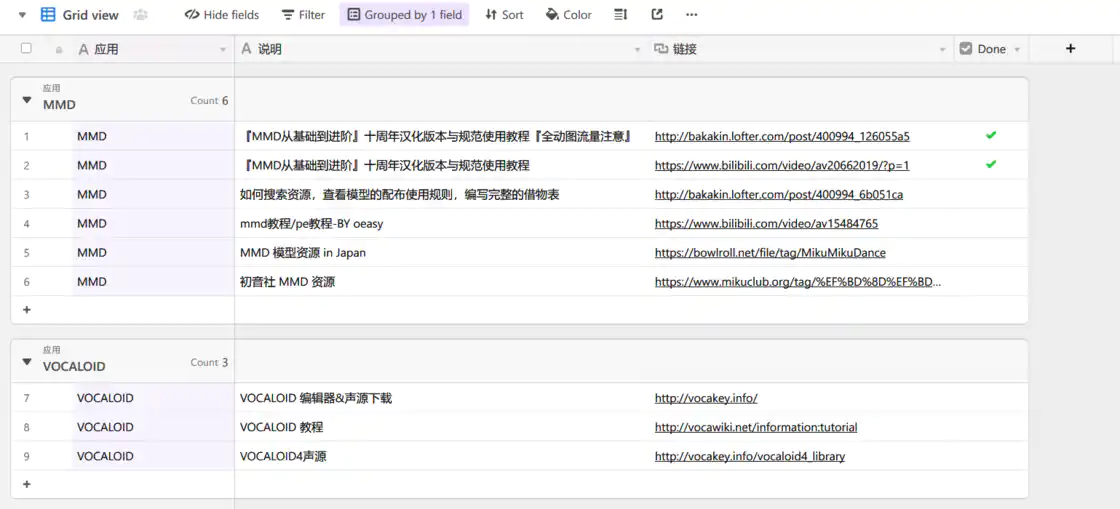1120x509 pixels.
Task: Open bilibili video av20662019 link
Action: (782, 166)
